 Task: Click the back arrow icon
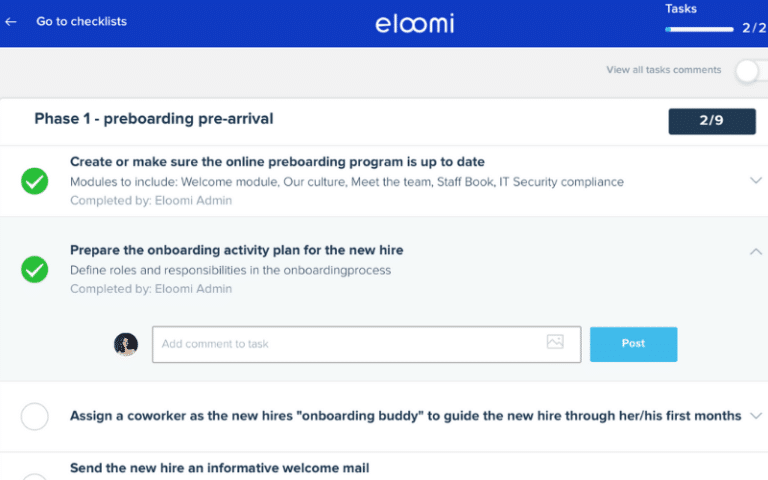pyautogui.click(x=11, y=22)
